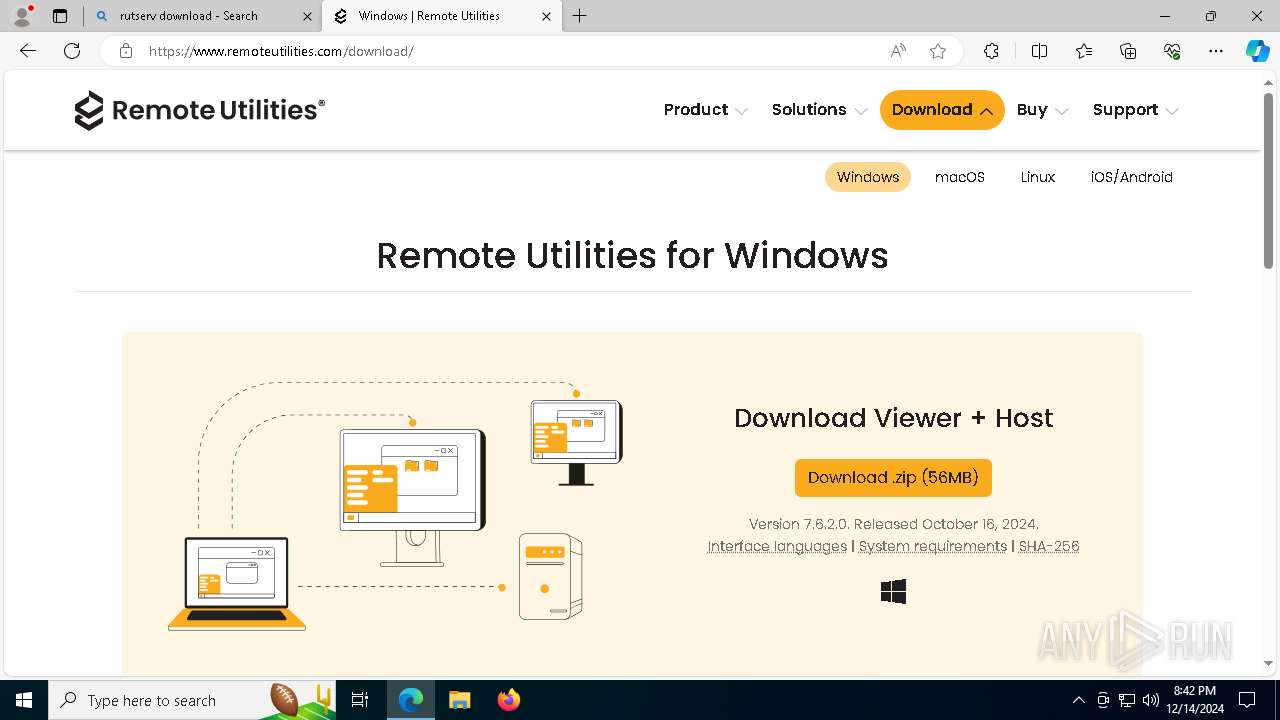Go back to previous page
The width and height of the screenshot is (1280, 720).
point(28,51)
